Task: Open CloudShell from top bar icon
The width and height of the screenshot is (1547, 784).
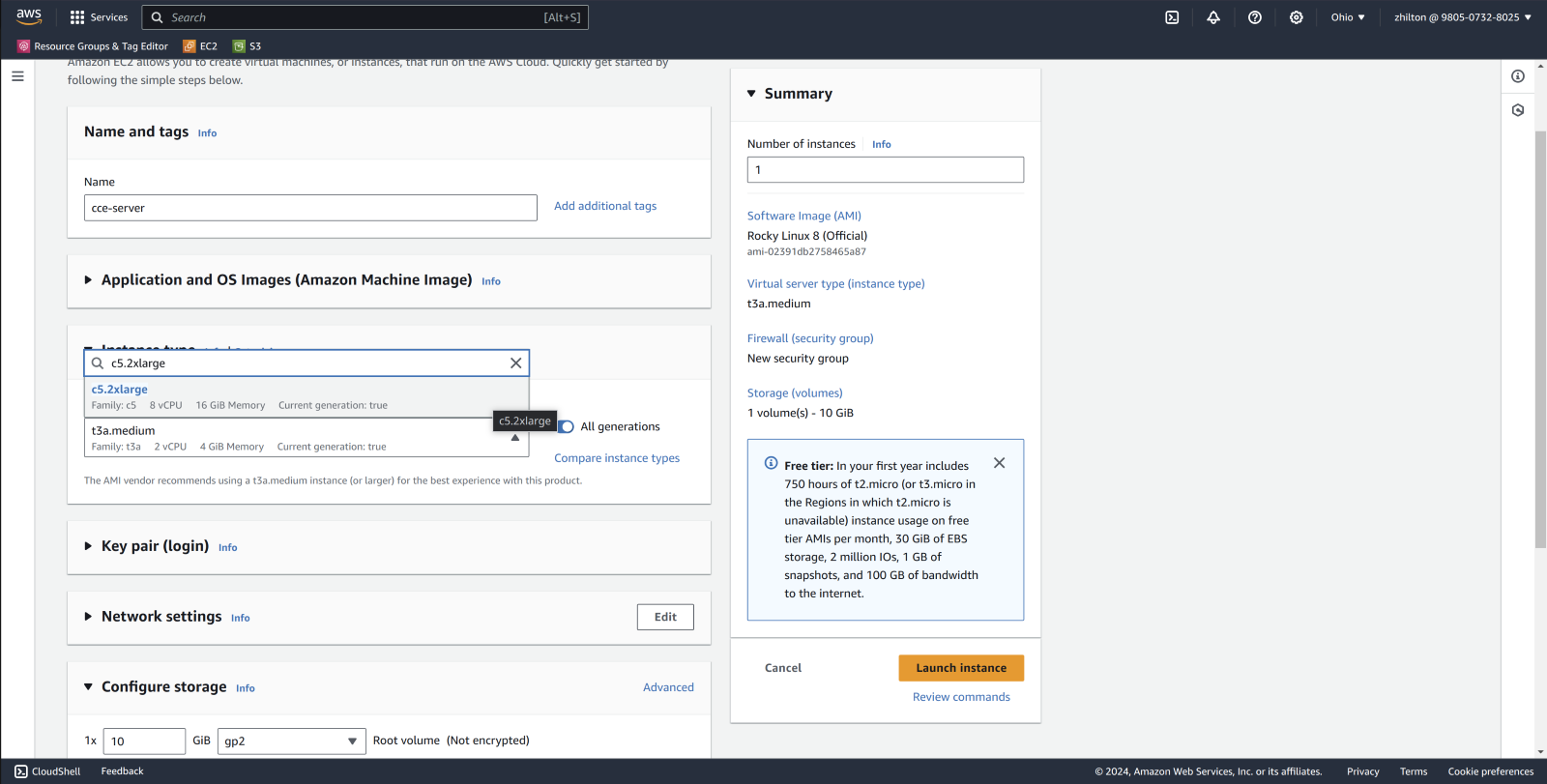Action: [x=1172, y=17]
